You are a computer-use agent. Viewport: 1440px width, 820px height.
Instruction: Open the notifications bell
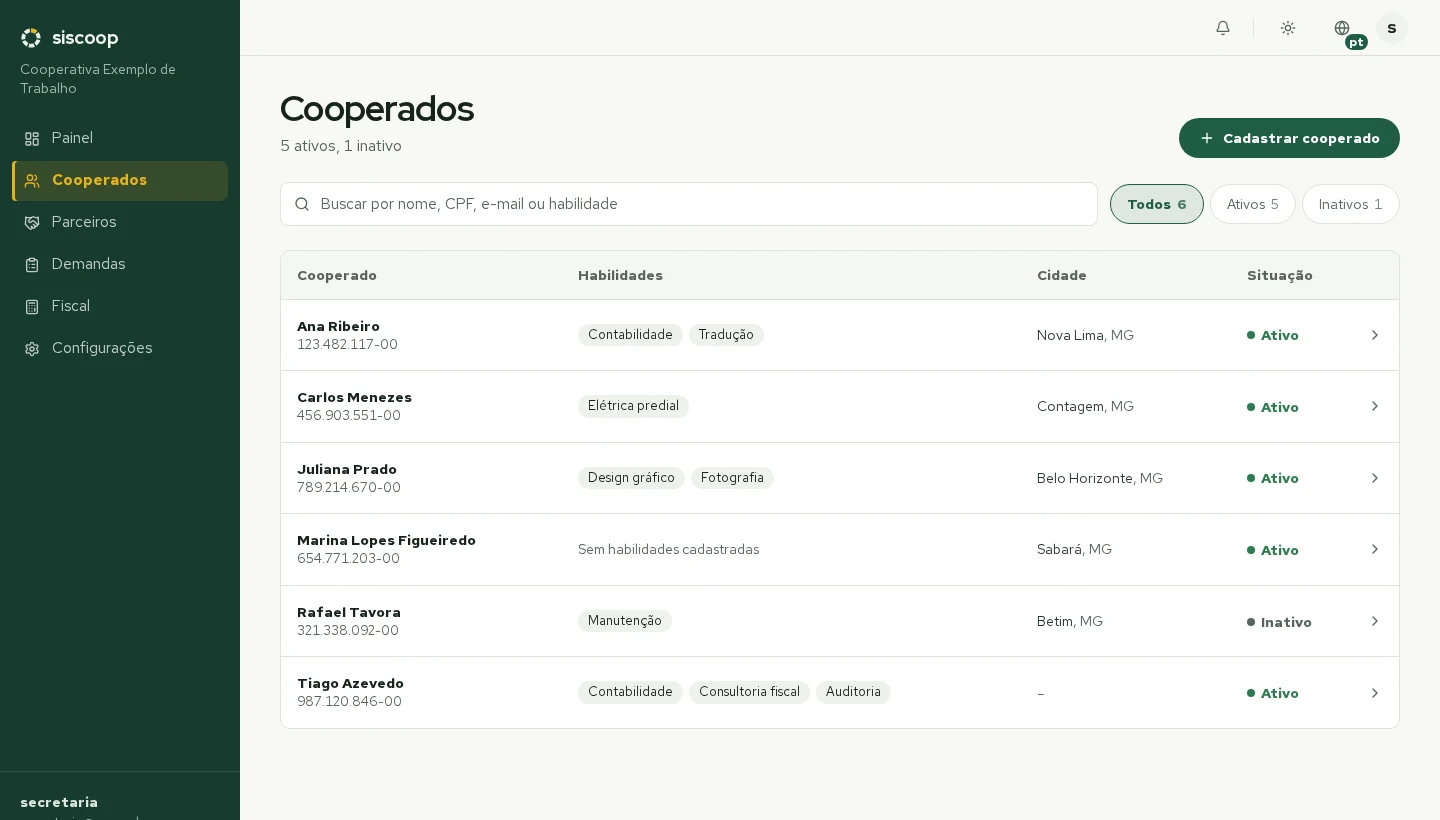click(x=1223, y=28)
